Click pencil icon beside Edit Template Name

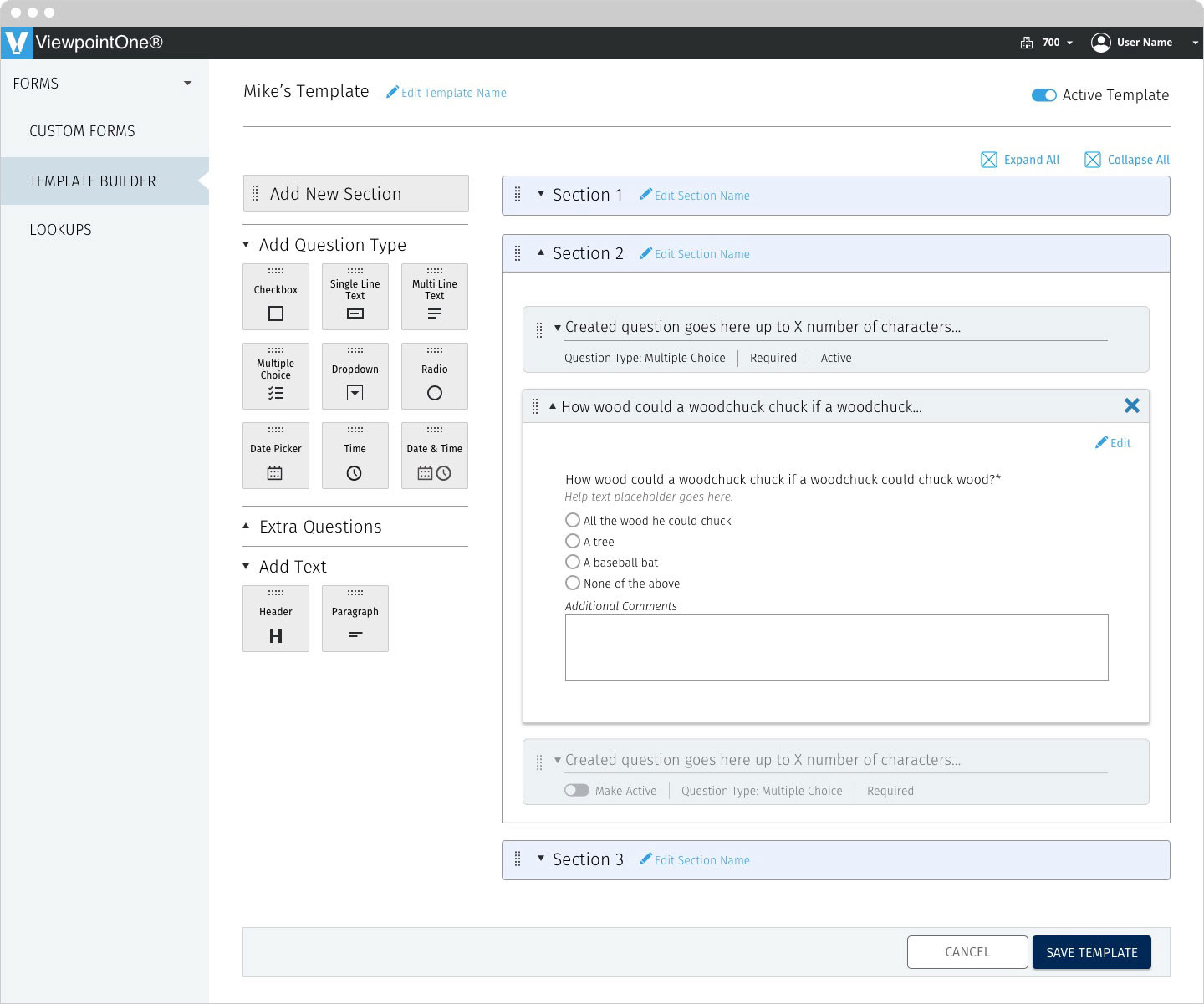[392, 92]
